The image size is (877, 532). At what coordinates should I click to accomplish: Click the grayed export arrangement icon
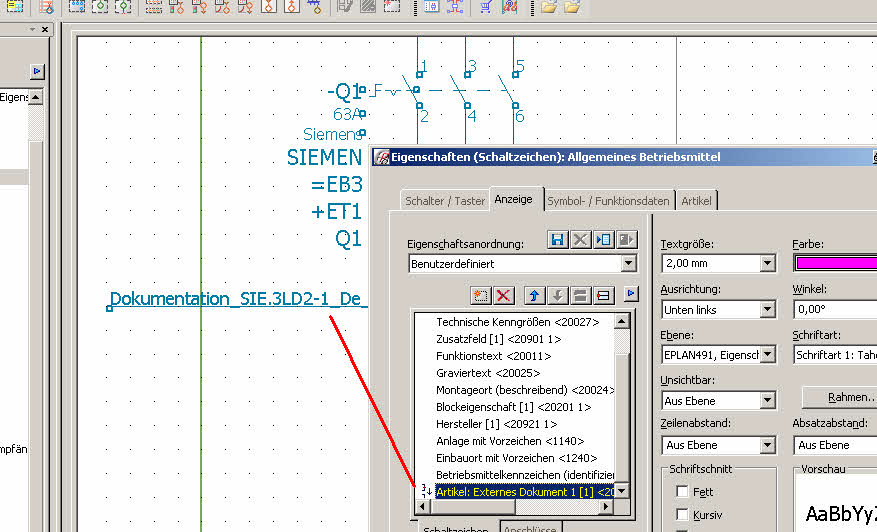click(626, 239)
